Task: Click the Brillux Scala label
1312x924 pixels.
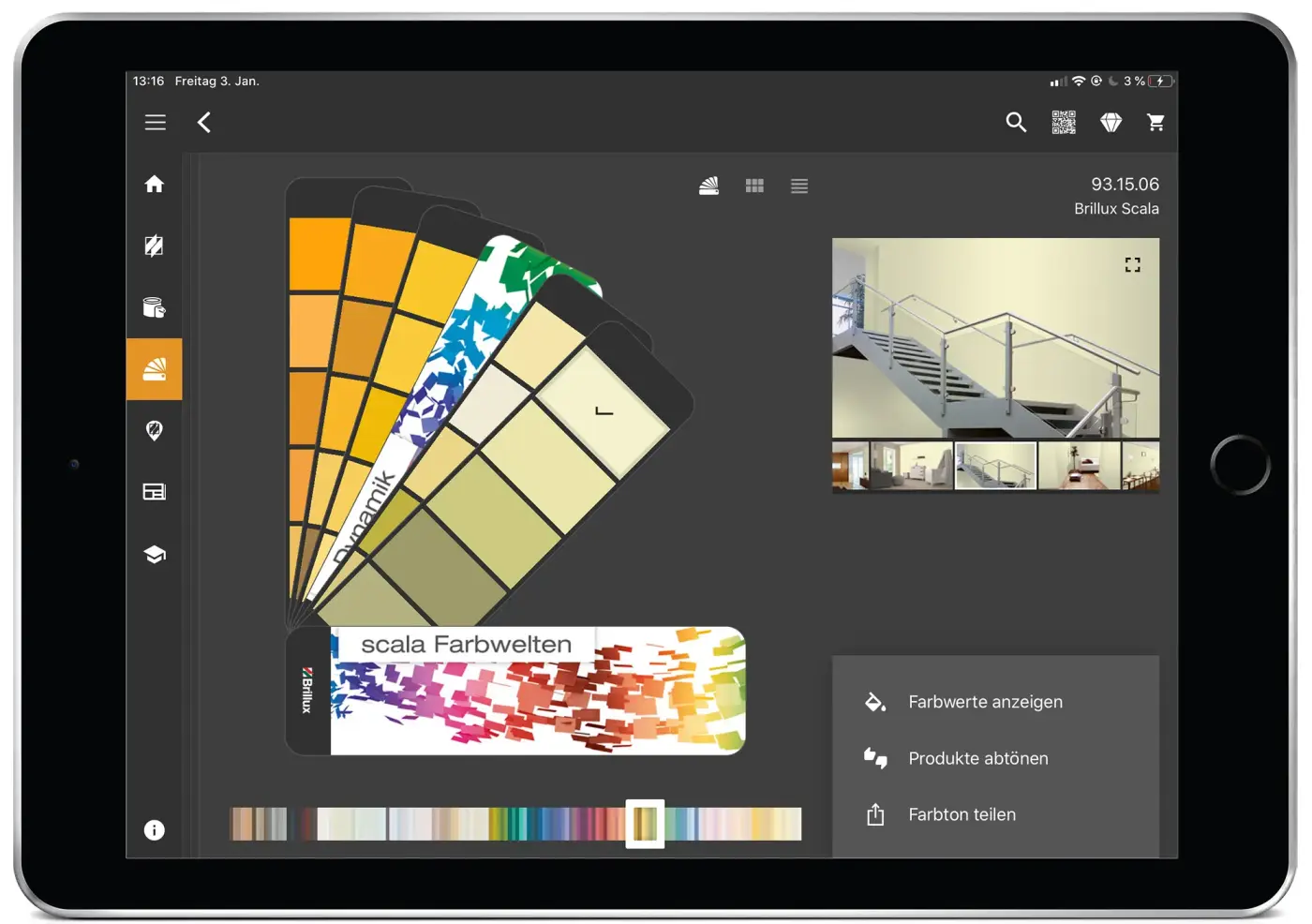Action: 1116,209
